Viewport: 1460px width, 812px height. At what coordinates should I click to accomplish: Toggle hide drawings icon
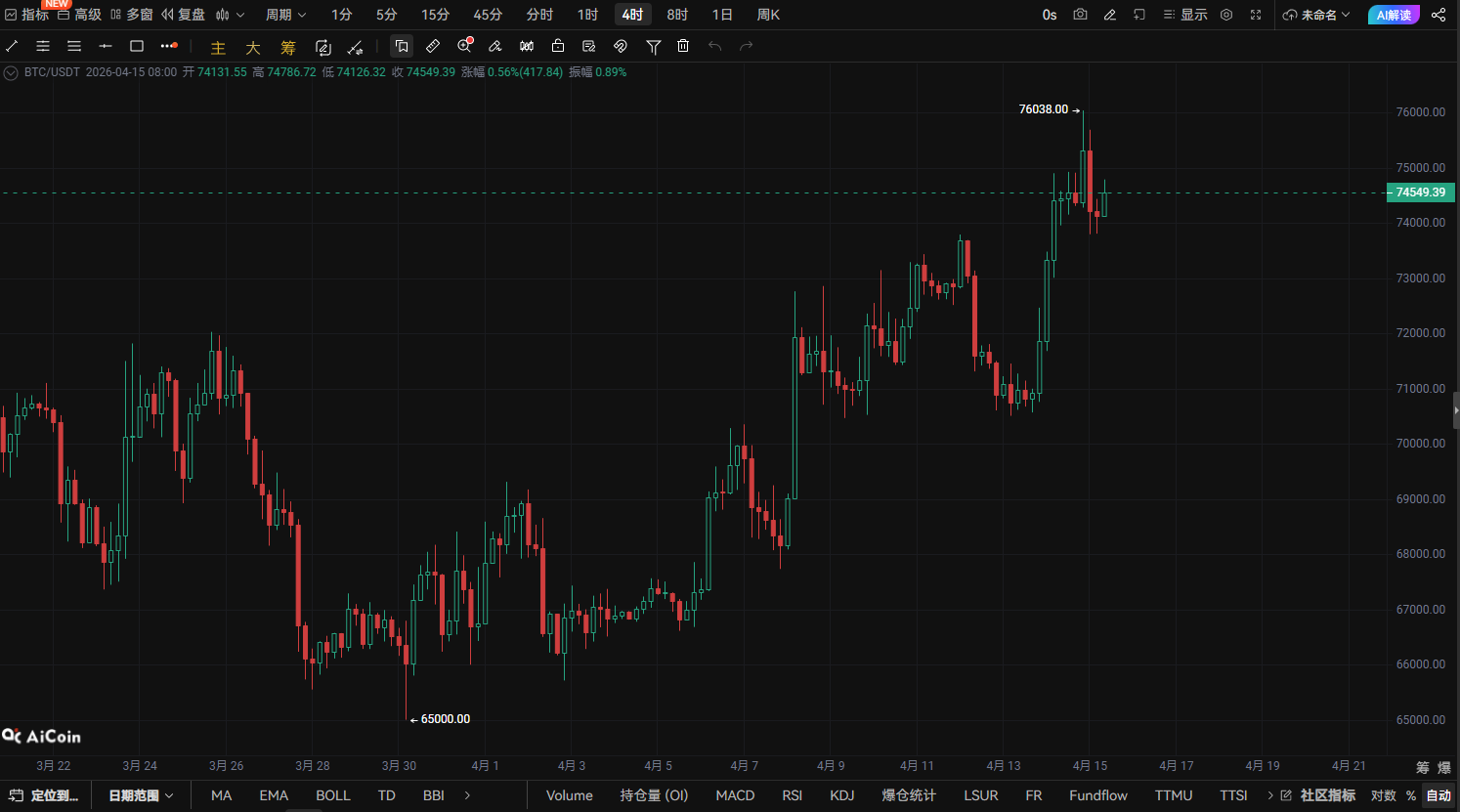(x=621, y=46)
